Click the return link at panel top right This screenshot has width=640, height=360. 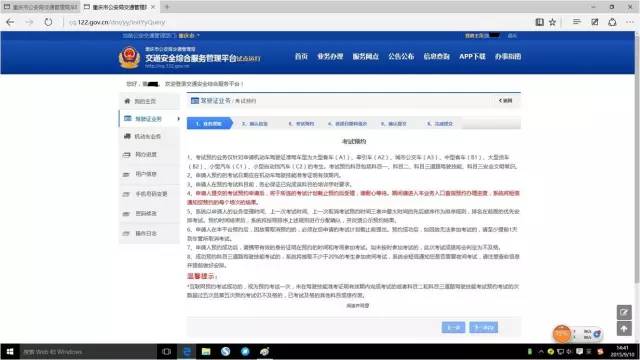coord(505,100)
